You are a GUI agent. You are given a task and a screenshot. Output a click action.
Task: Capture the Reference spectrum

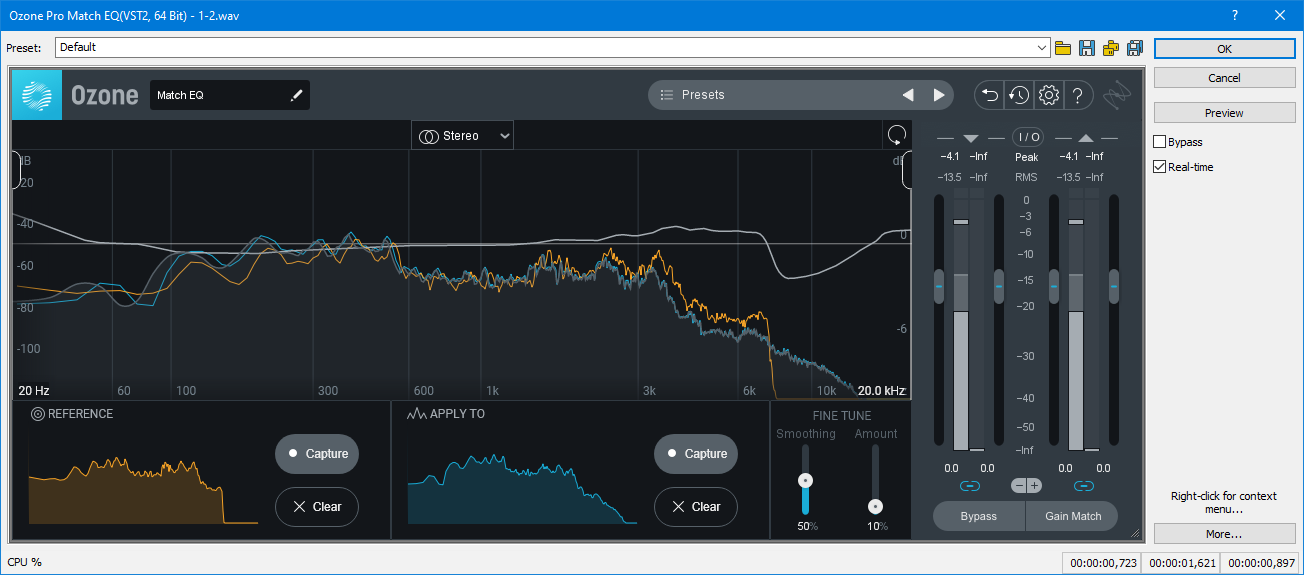click(x=317, y=454)
